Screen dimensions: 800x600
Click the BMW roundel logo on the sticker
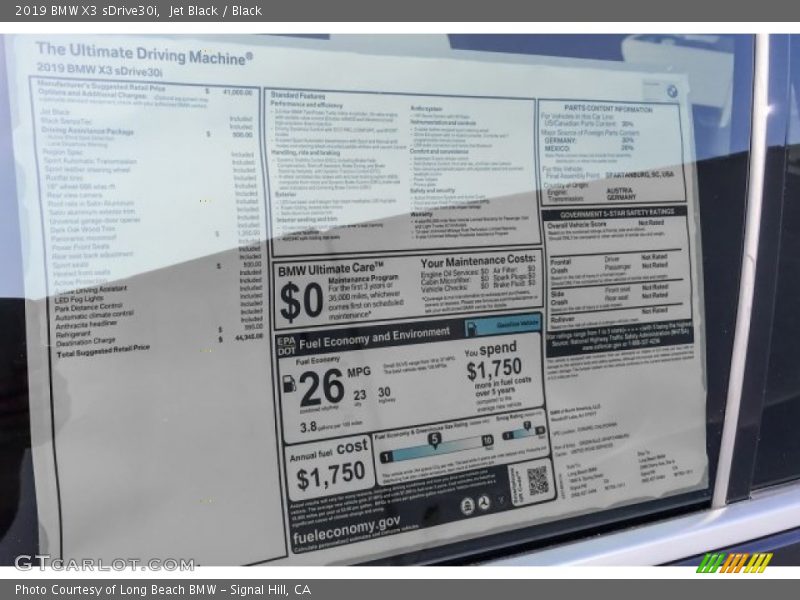(x=672, y=91)
